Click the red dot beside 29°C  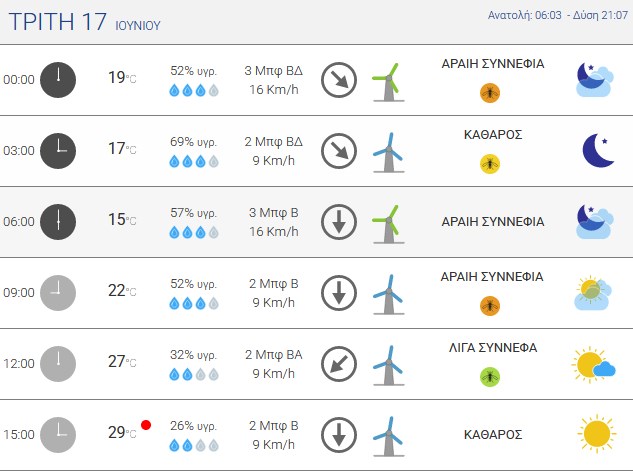(146, 425)
